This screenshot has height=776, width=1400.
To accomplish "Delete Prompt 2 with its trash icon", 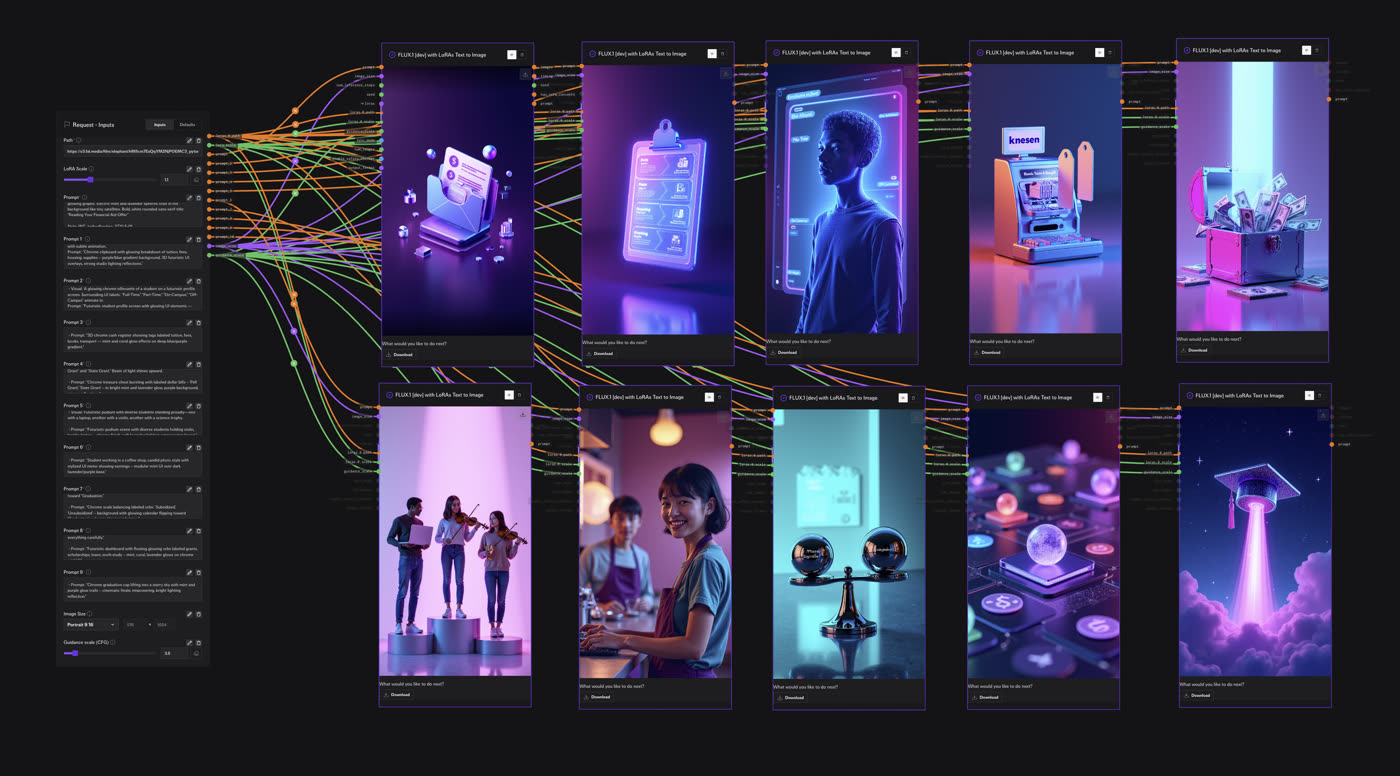I will 198,281.
